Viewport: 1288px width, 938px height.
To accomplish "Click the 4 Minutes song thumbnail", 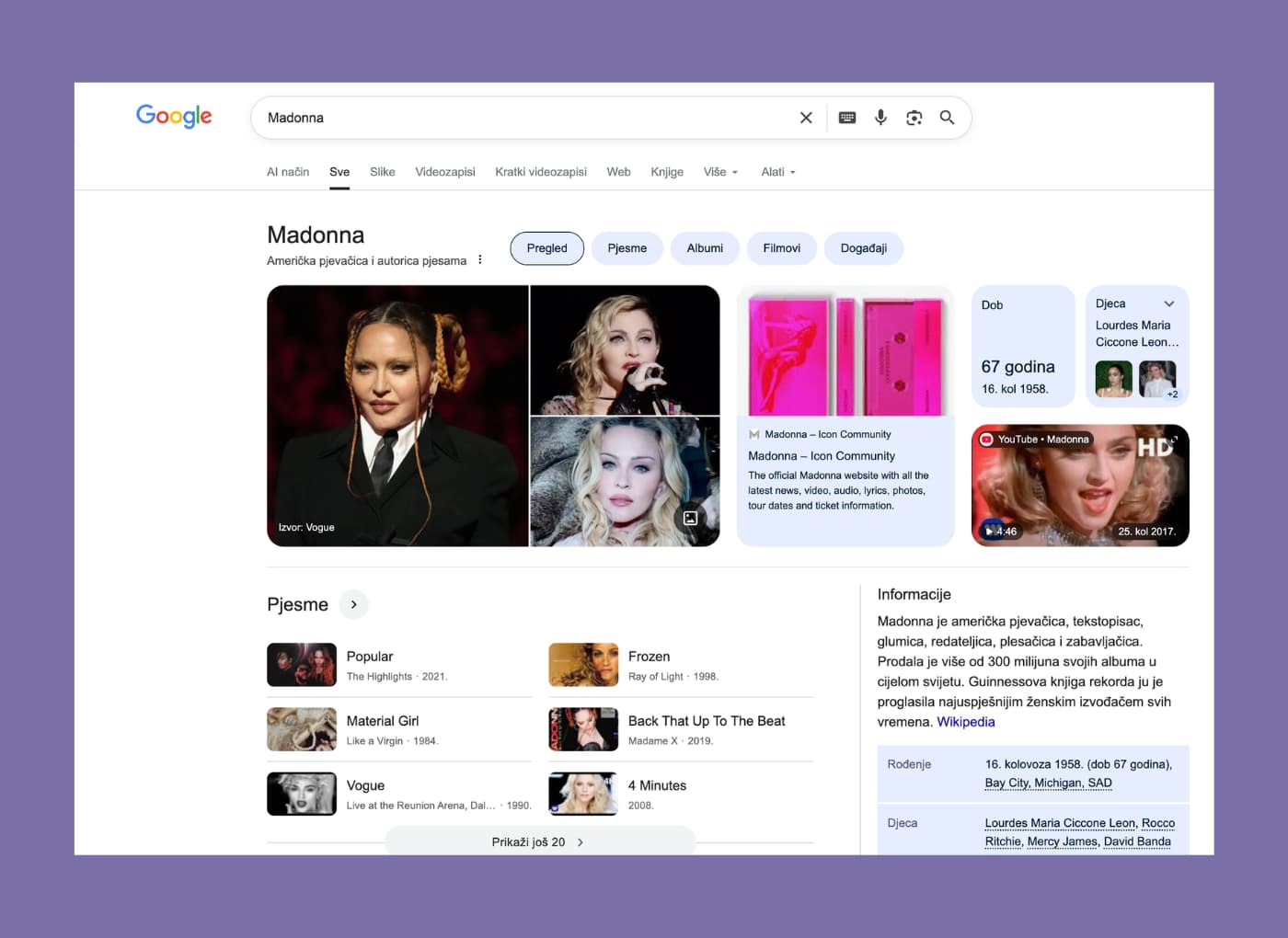I will (x=583, y=794).
